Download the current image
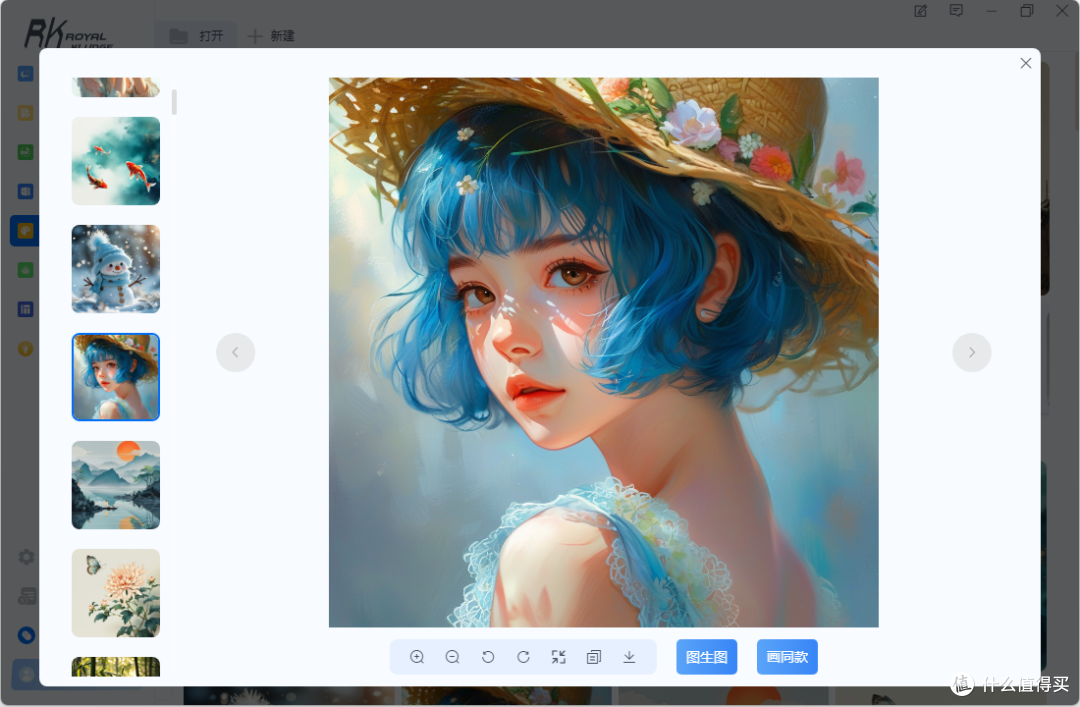 (x=629, y=657)
